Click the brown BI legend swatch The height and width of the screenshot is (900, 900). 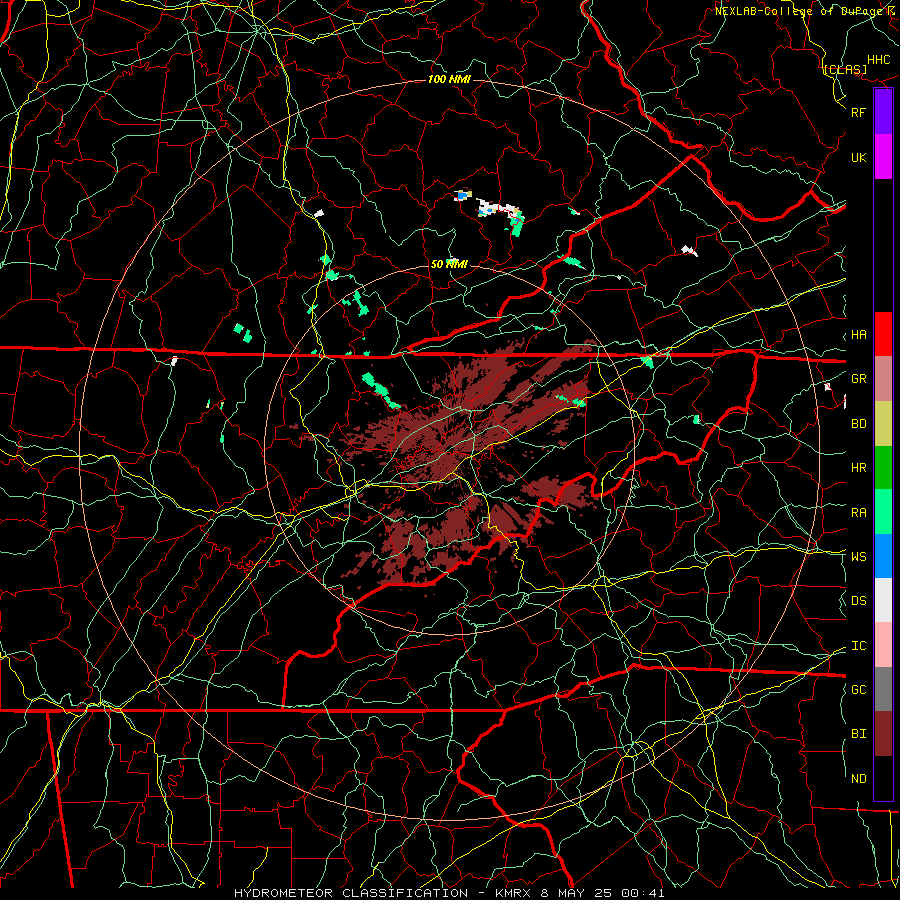pyautogui.click(x=883, y=734)
